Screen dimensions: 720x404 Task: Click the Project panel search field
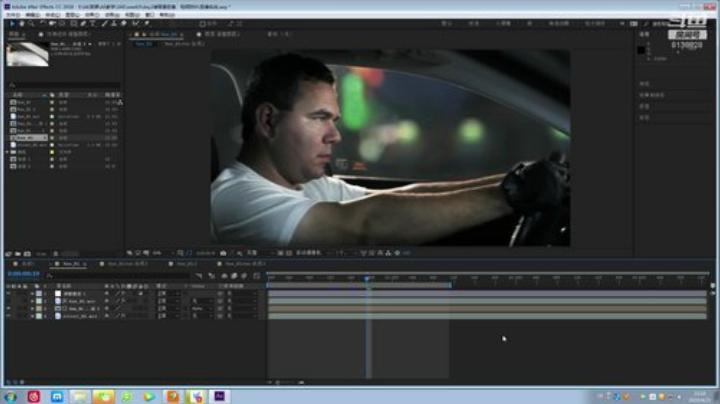click(64, 85)
